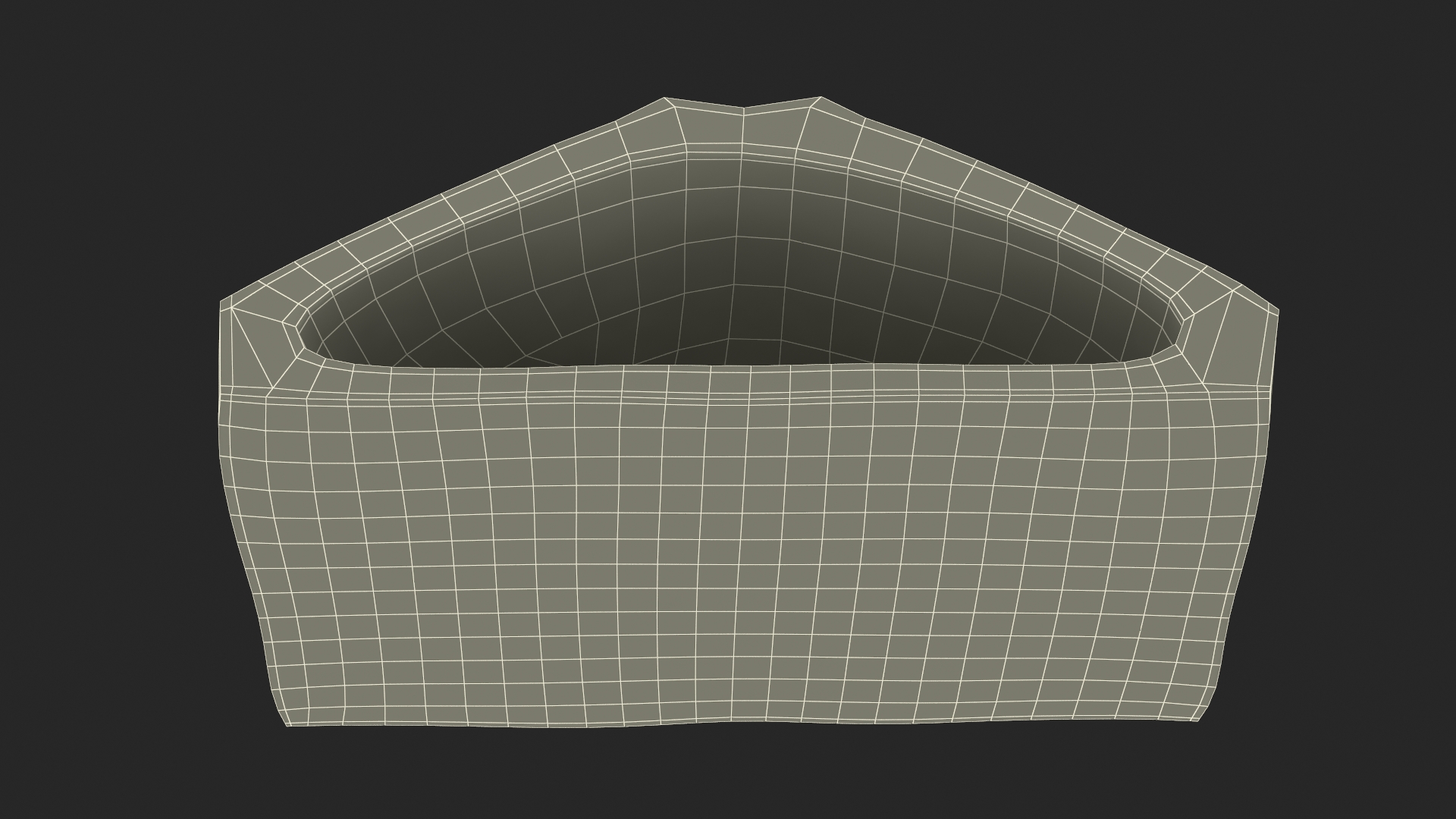The height and width of the screenshot is (819, 1456).
Task: Click the far right outer corner of the model
Action: pos(1279,311)
